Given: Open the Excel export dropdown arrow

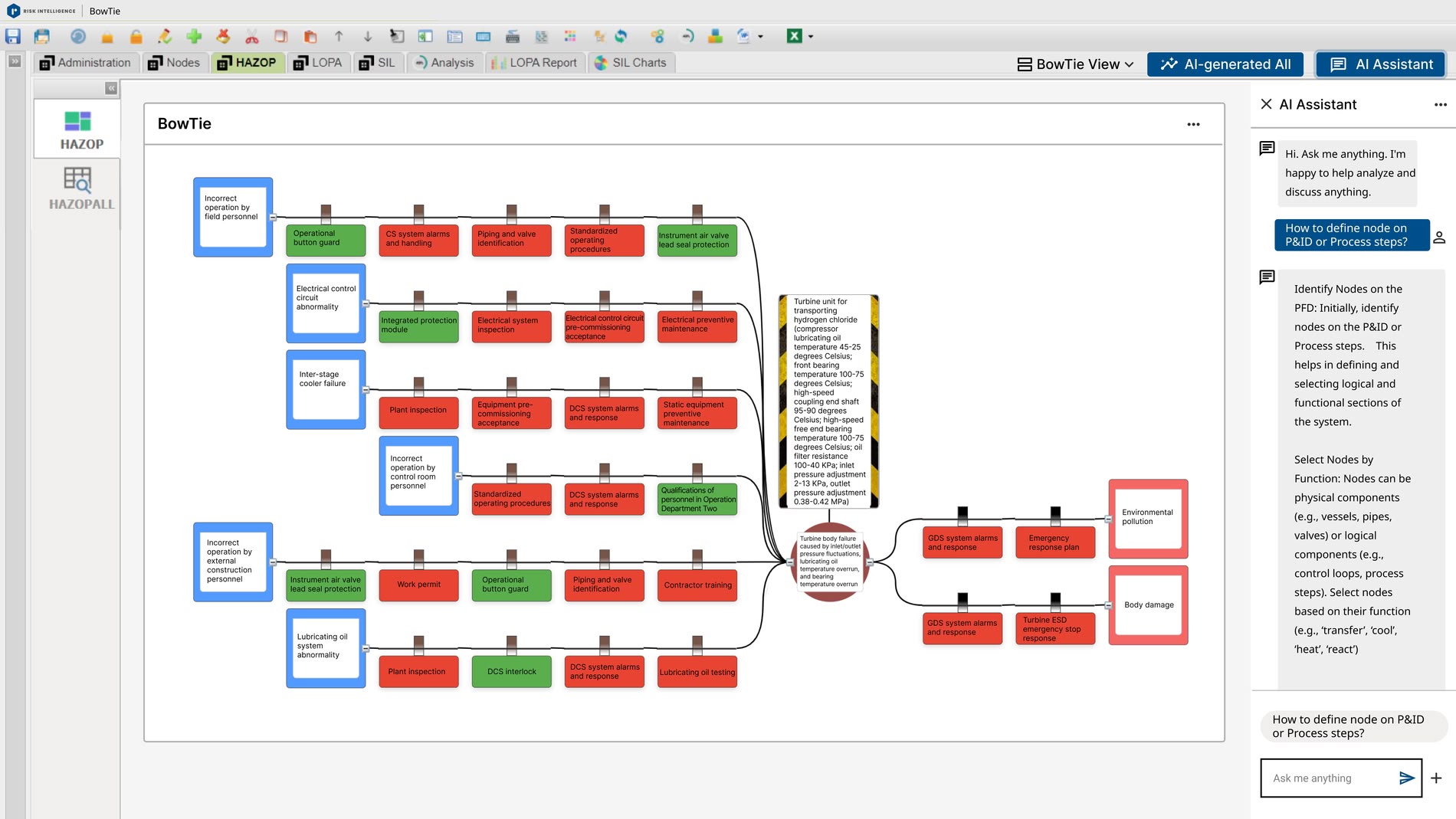Looking at the screenshot, I should point(811,36).
